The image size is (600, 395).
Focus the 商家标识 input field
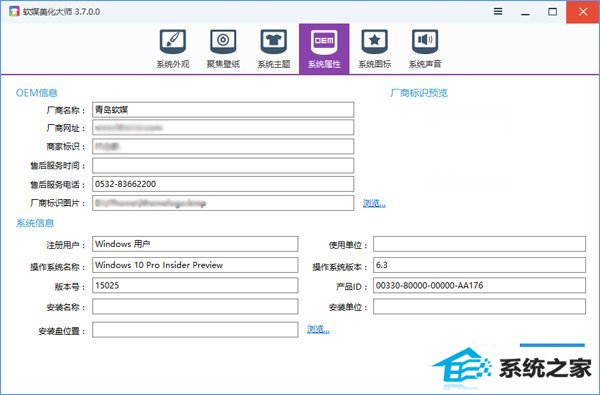[x=223, y=146]
